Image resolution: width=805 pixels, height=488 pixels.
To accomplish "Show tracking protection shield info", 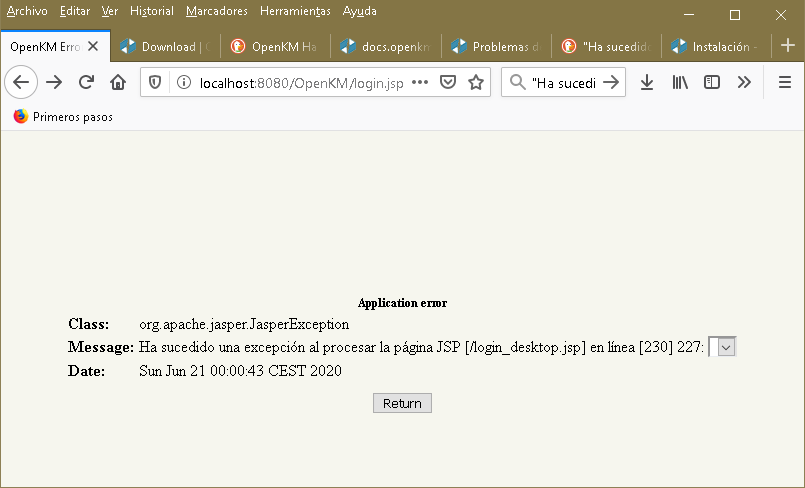I will tap(155, 82).
